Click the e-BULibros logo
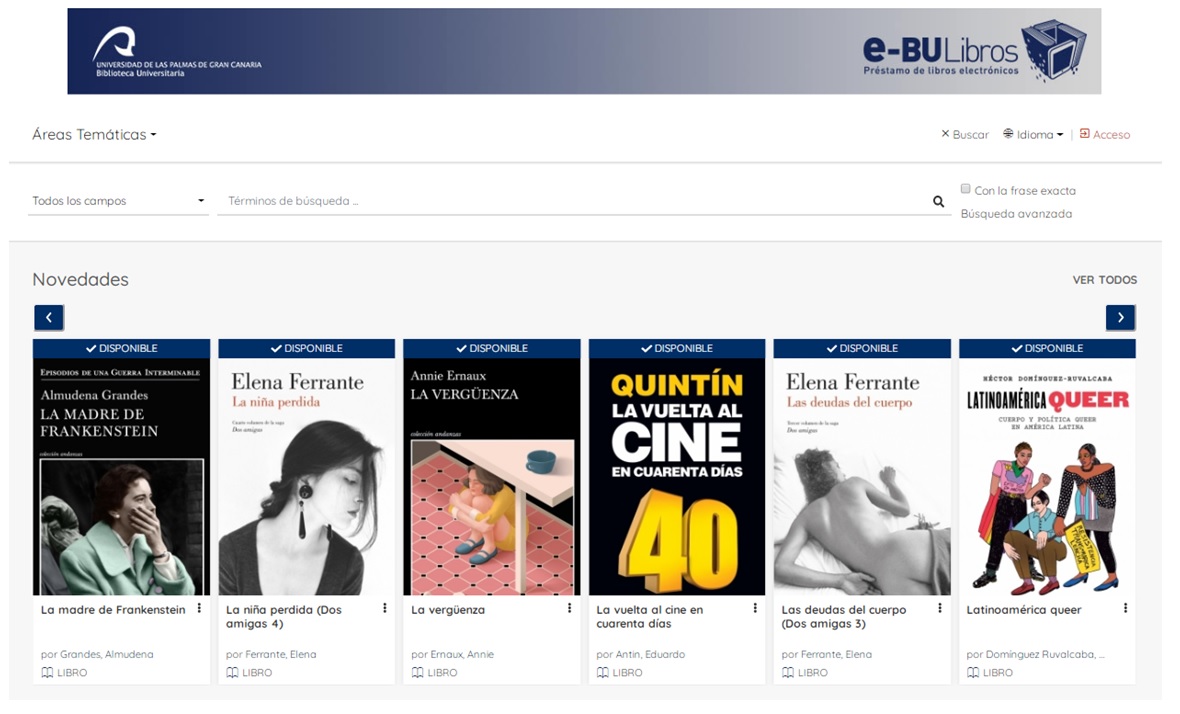Screen dimensions: 1180x714 pyautogui.click(x=975, y=51)
